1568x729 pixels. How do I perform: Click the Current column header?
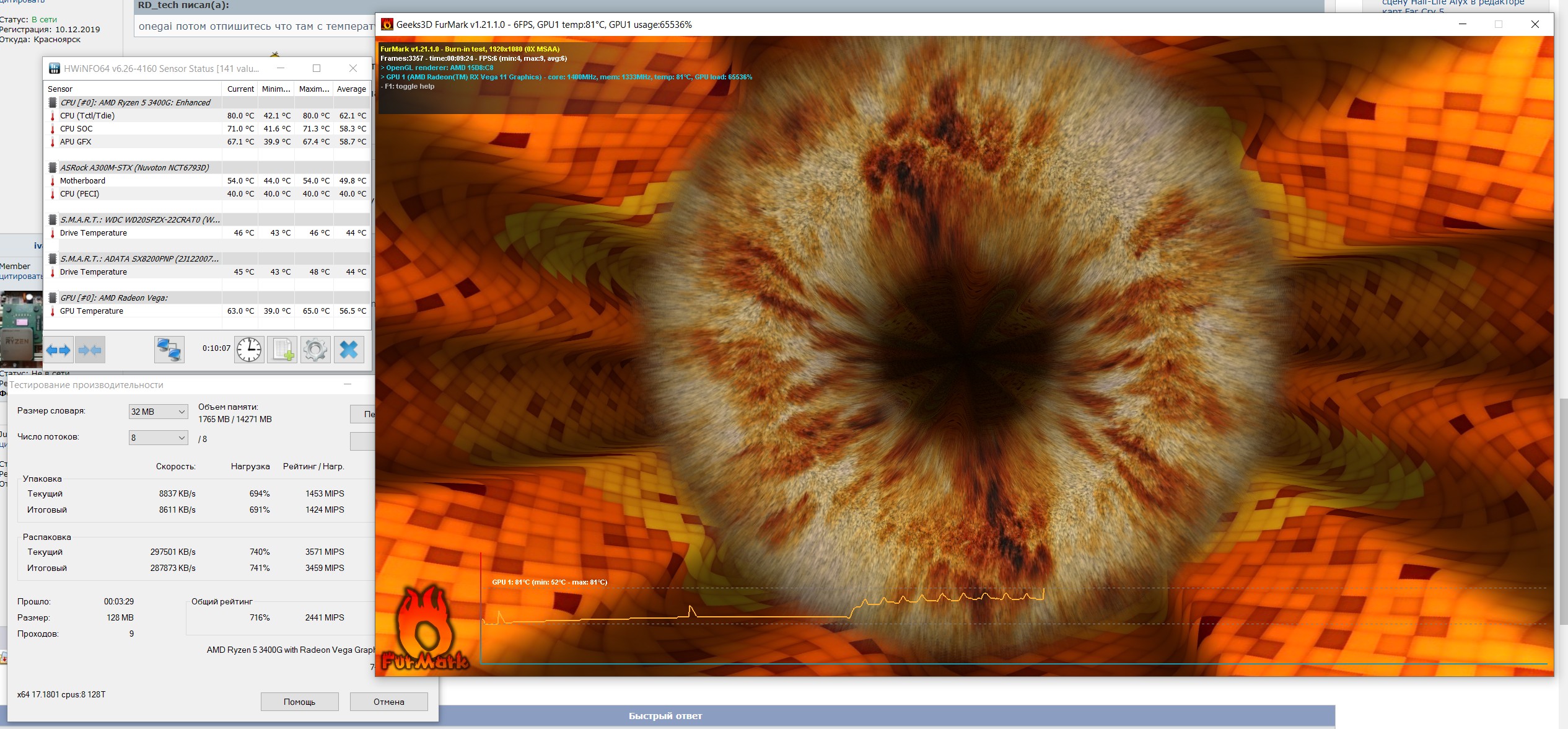240,89
